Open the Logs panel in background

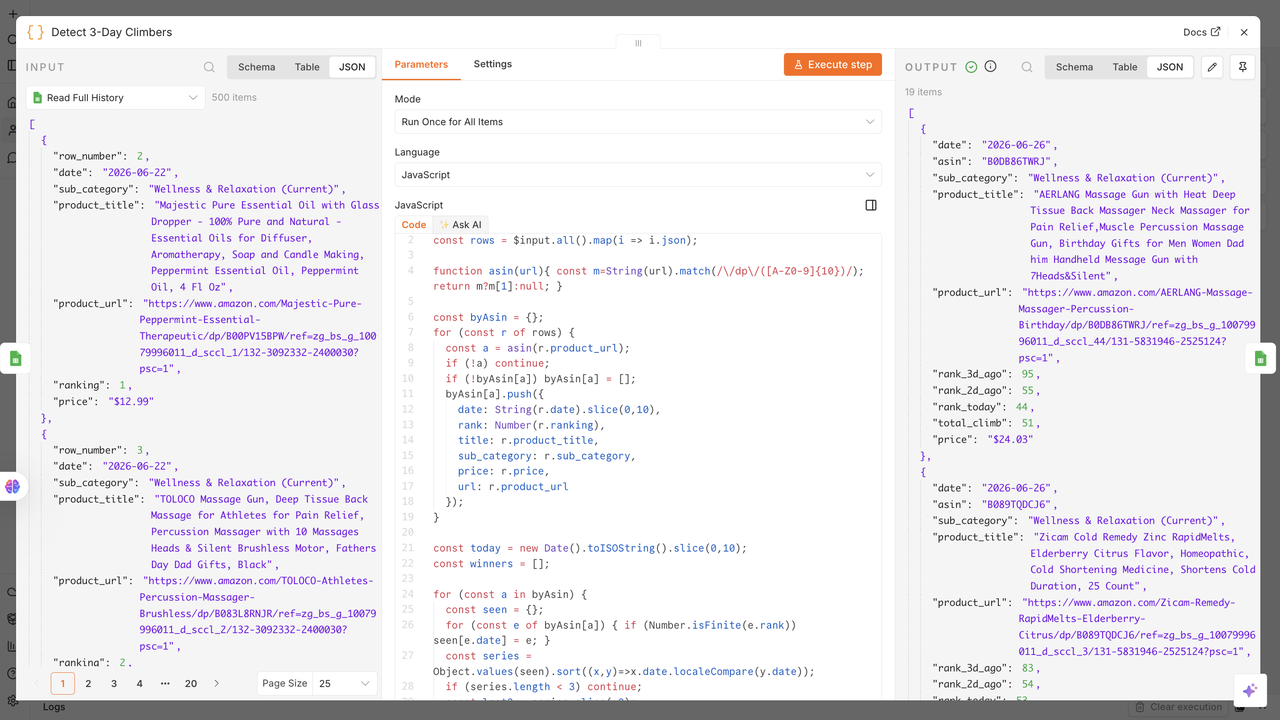[x=54, y=707]
